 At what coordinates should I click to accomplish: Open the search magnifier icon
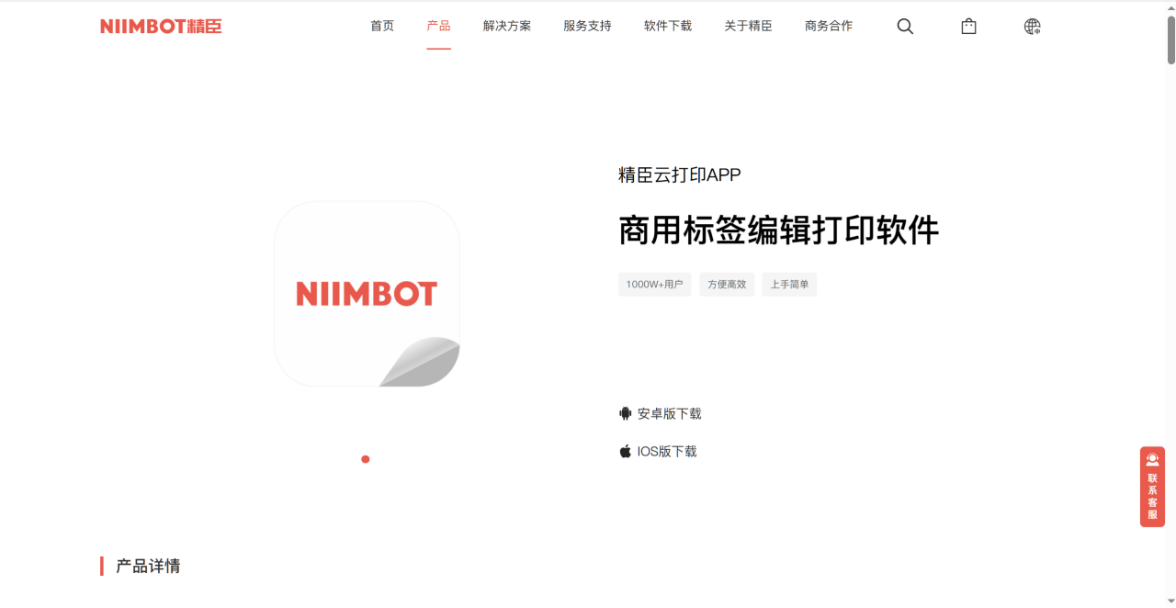tap(905, 26)
